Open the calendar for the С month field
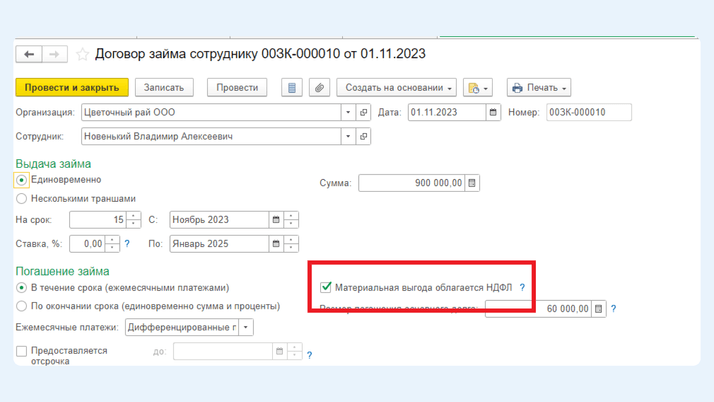Image resolution: width=714 pixels, height=402 pixels. 275,220
